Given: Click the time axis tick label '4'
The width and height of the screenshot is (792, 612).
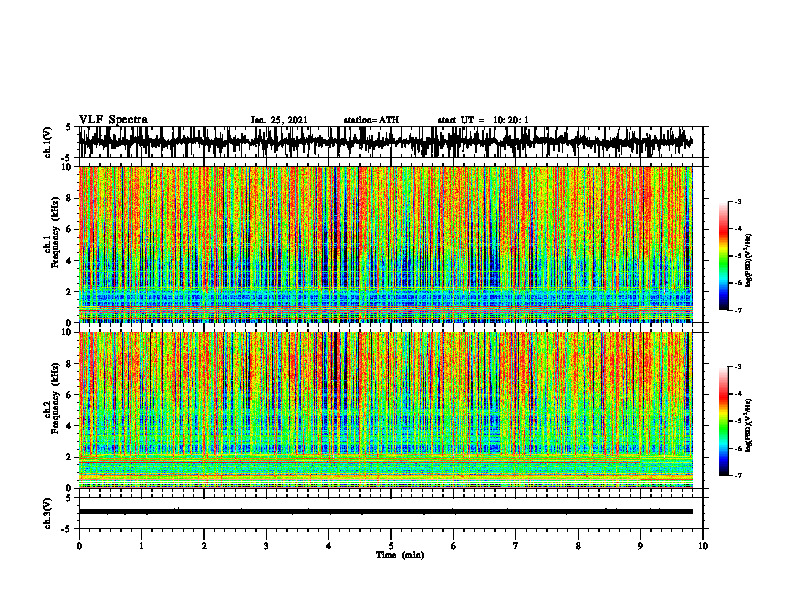Looking at the screenshot, I should point(329,546).
